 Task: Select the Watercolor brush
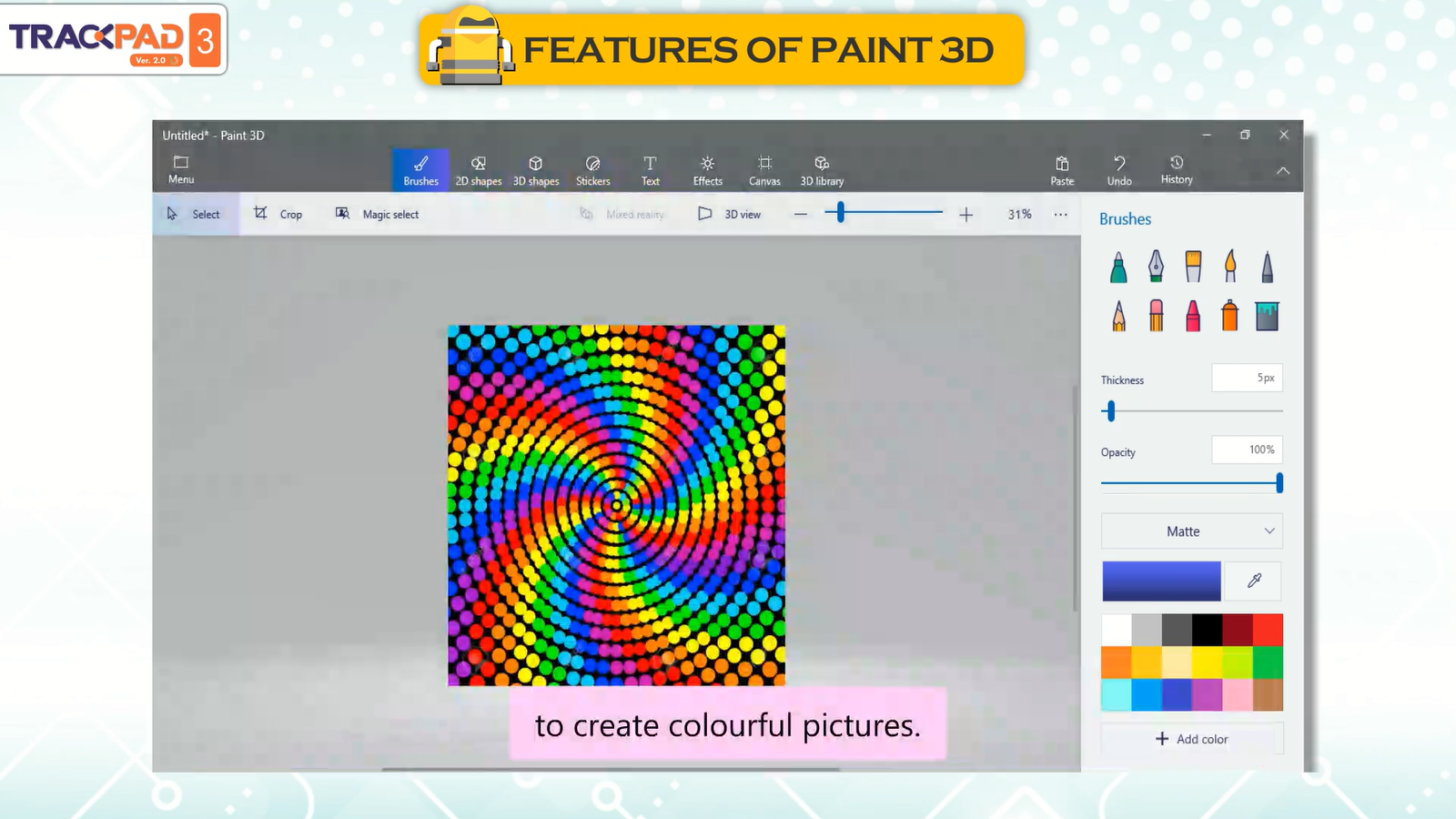pos(1230,267)
